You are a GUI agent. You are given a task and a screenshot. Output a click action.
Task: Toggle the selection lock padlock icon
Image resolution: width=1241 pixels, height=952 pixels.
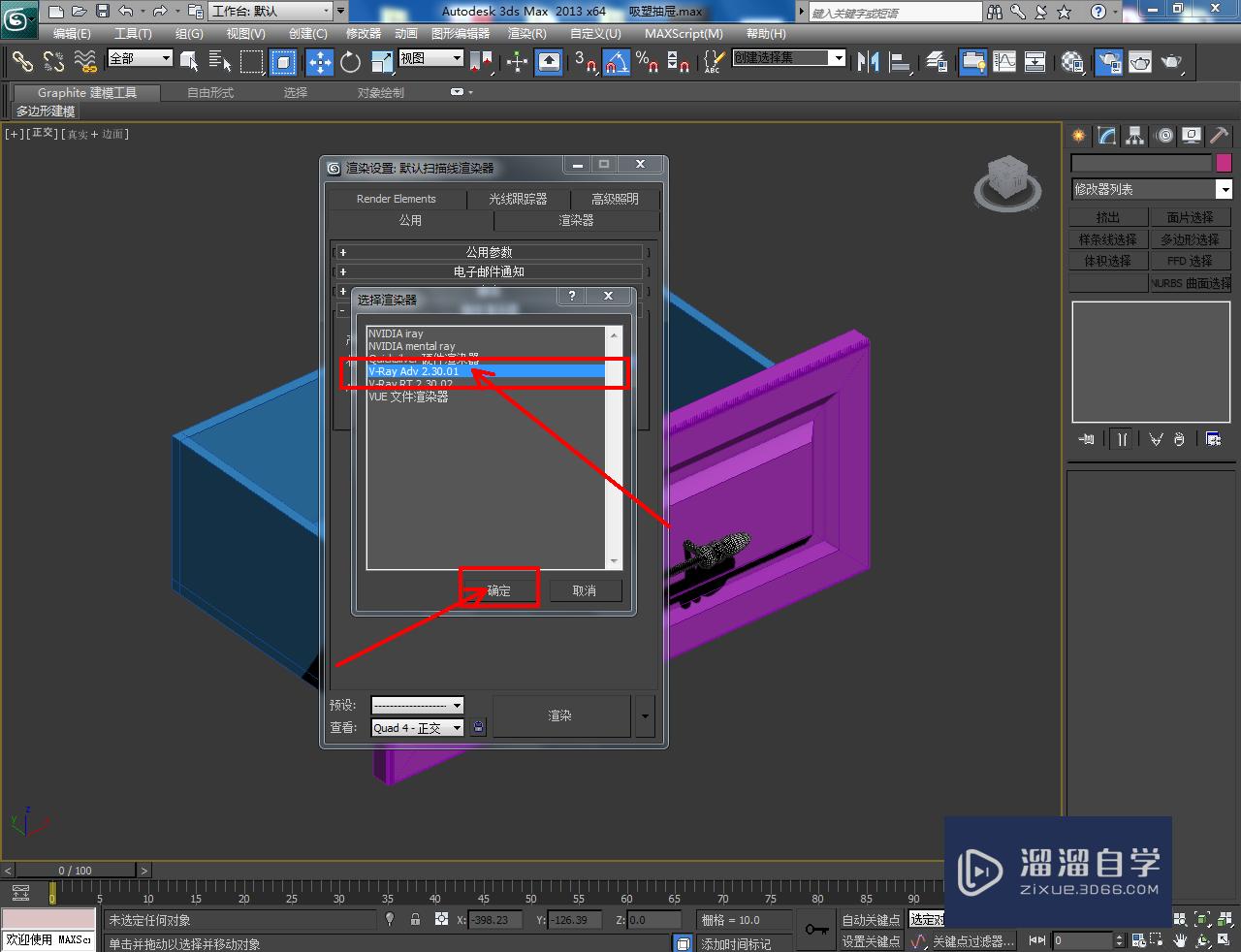pyautogui.click(x=415, y=919)
